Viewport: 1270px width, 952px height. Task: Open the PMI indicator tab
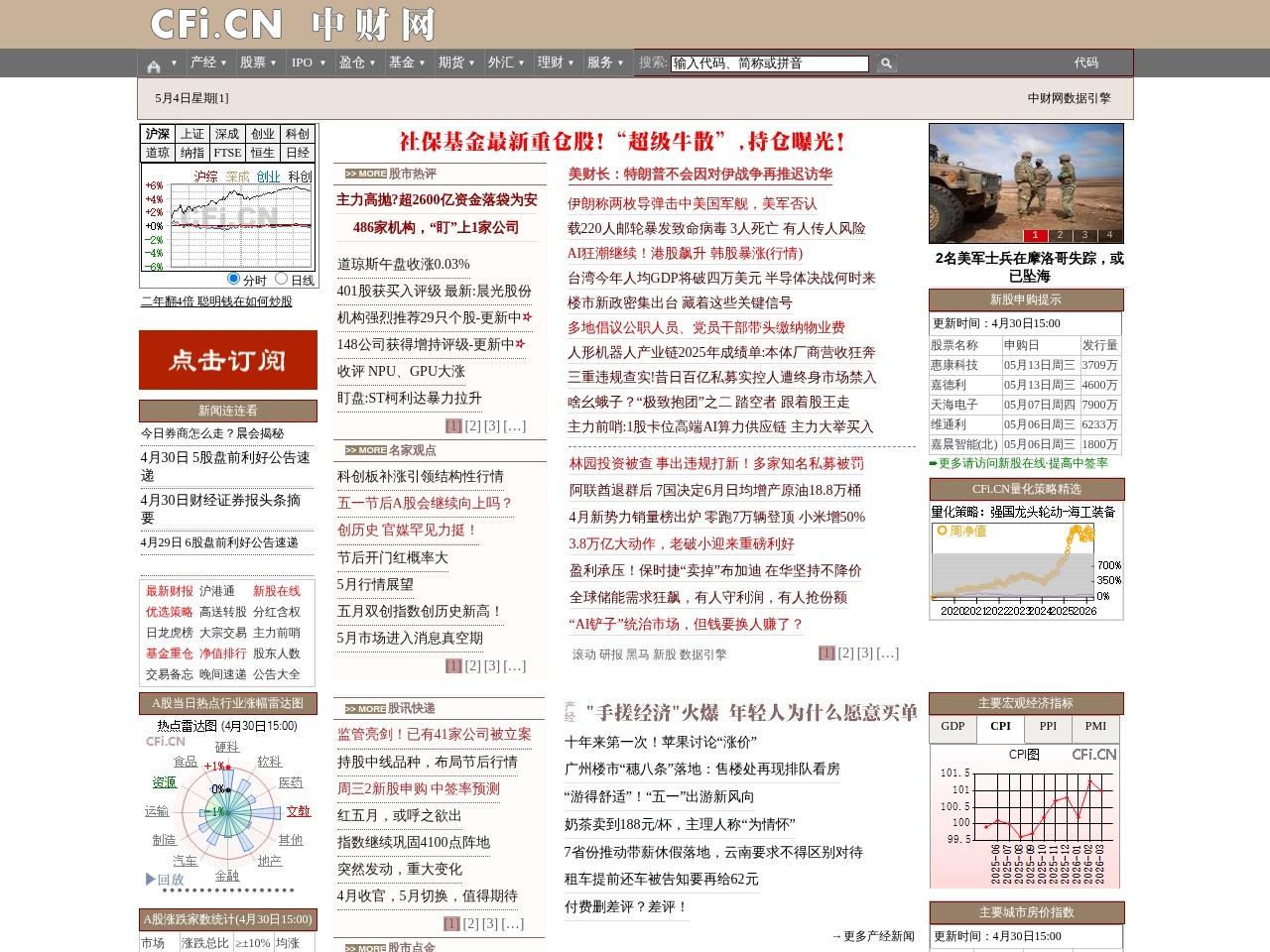point(1095,728)
